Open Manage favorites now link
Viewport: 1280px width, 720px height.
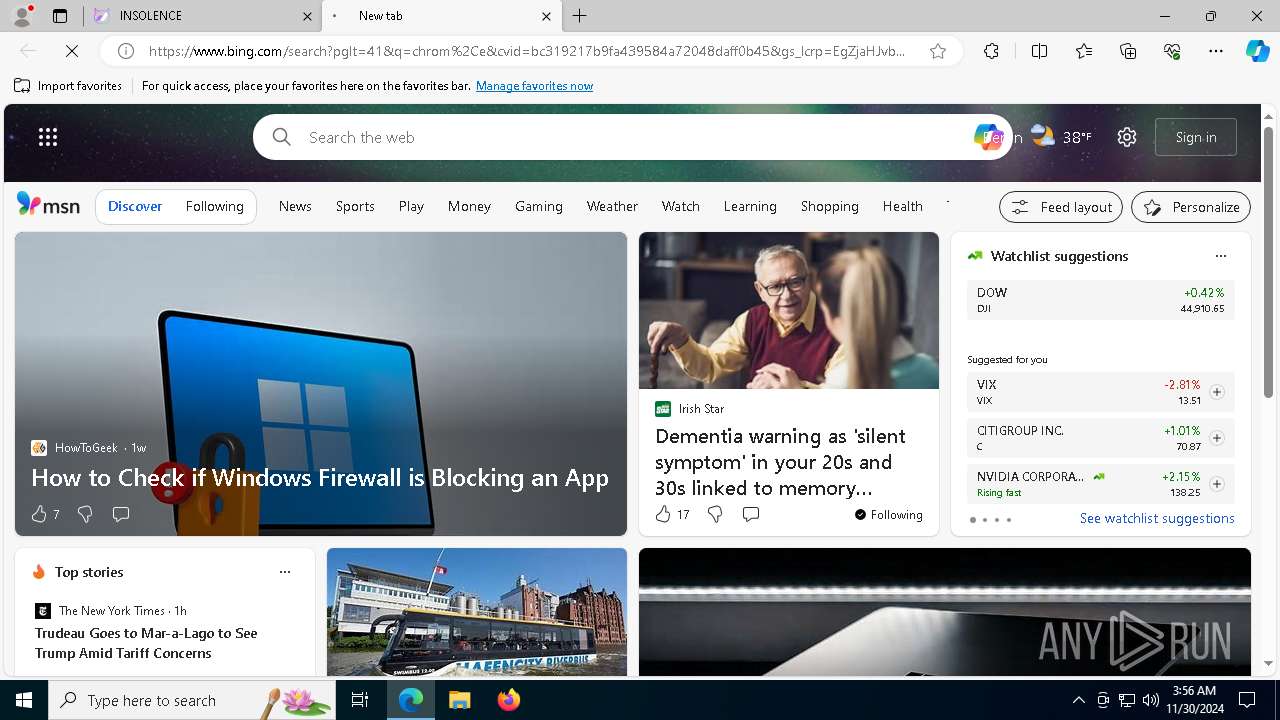(x=534, y=86)
